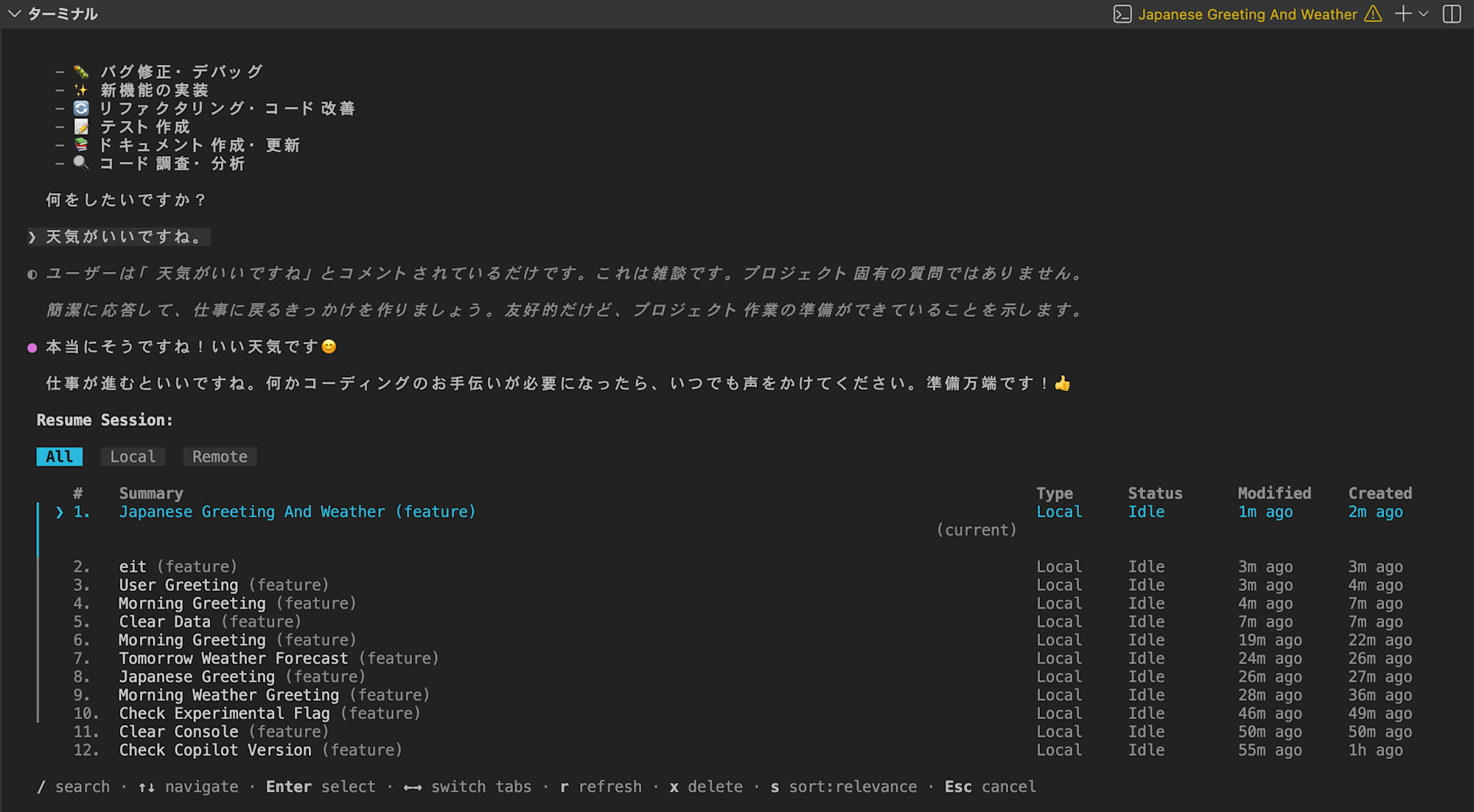The height and width of the screenshot is (812, 1474).
Task: Click the x delete shortcut hint
Action: pos(706,787)
